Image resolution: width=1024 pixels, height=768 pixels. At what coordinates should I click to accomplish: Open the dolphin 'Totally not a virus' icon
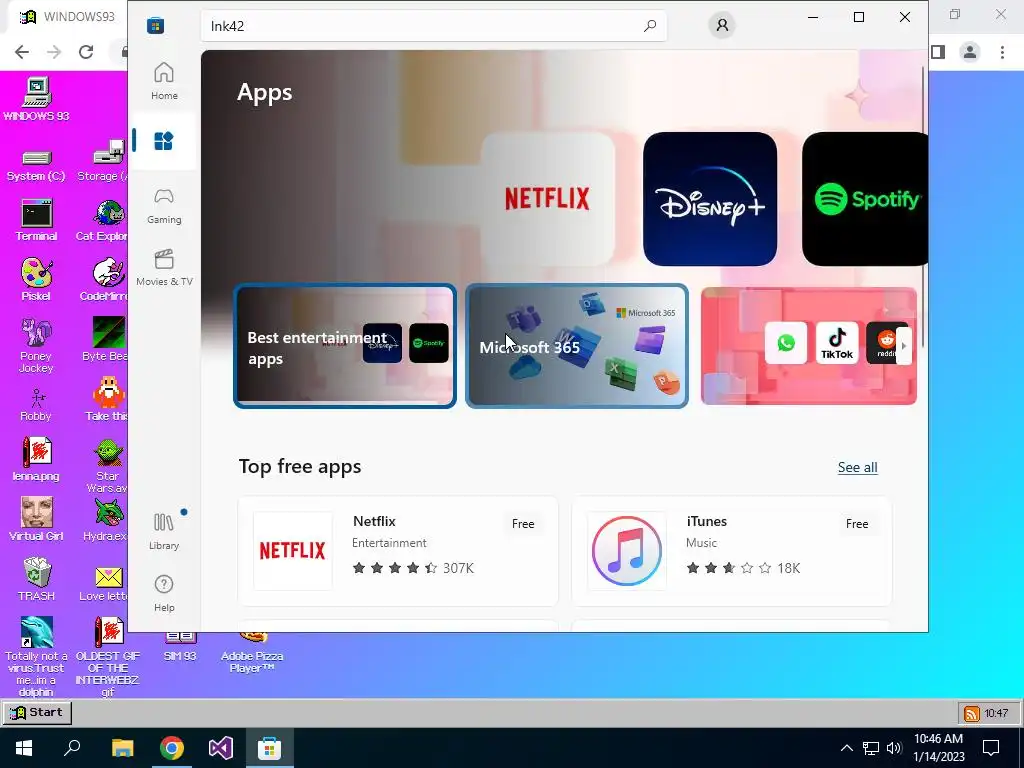pyautogui.click(x=37, y=656)
